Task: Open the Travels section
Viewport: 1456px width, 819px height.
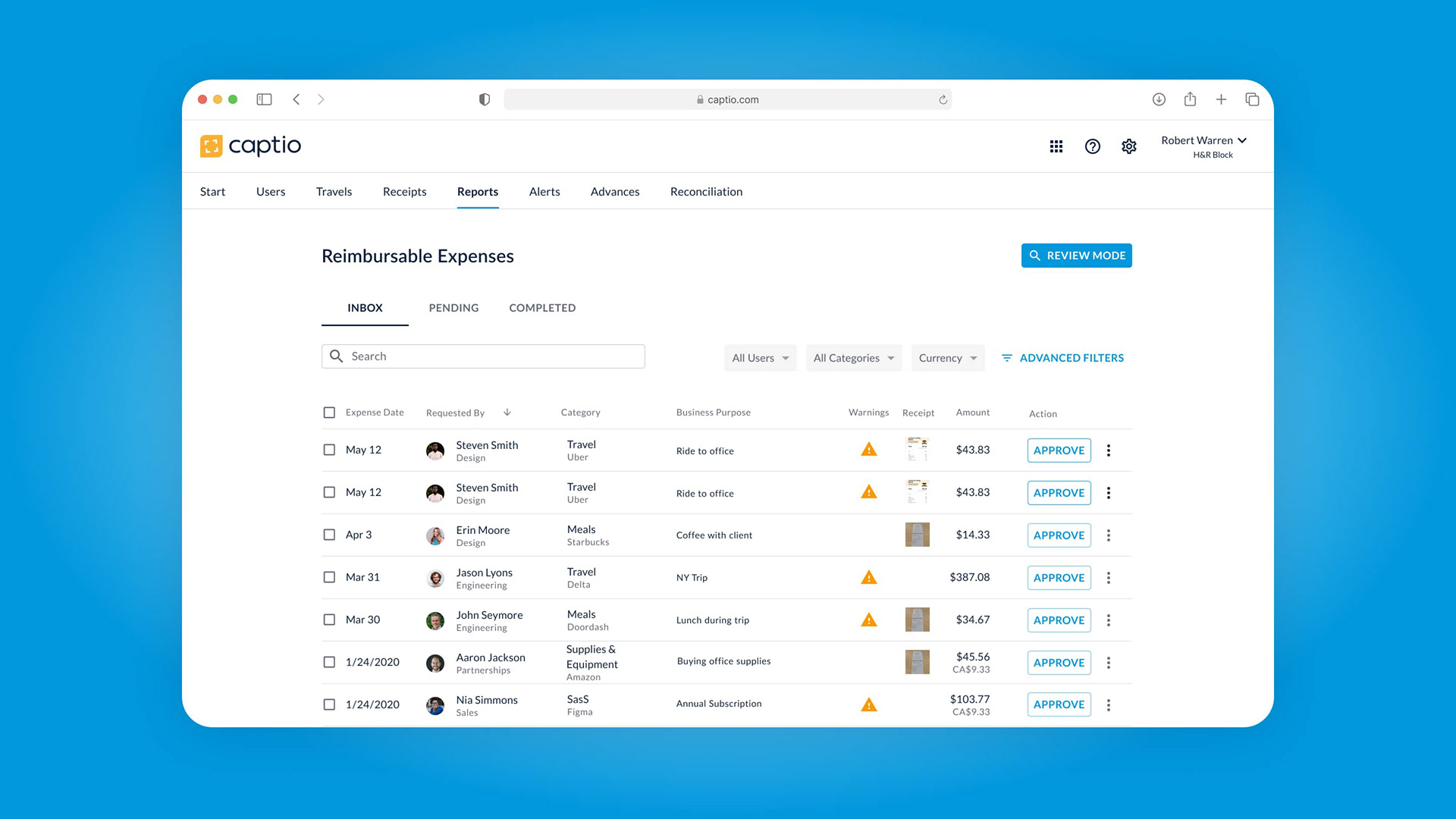Action: pyautogui.click(x=334, y=192)
